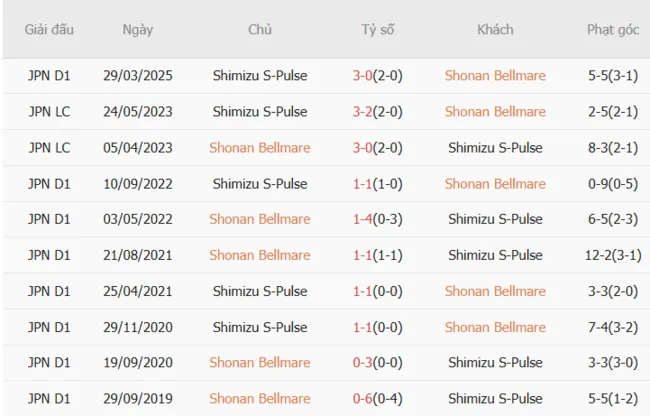Open the 0-6 score from 29/09/2019
The width and height of the screenshot is (650, 416).
pos(362,400)
